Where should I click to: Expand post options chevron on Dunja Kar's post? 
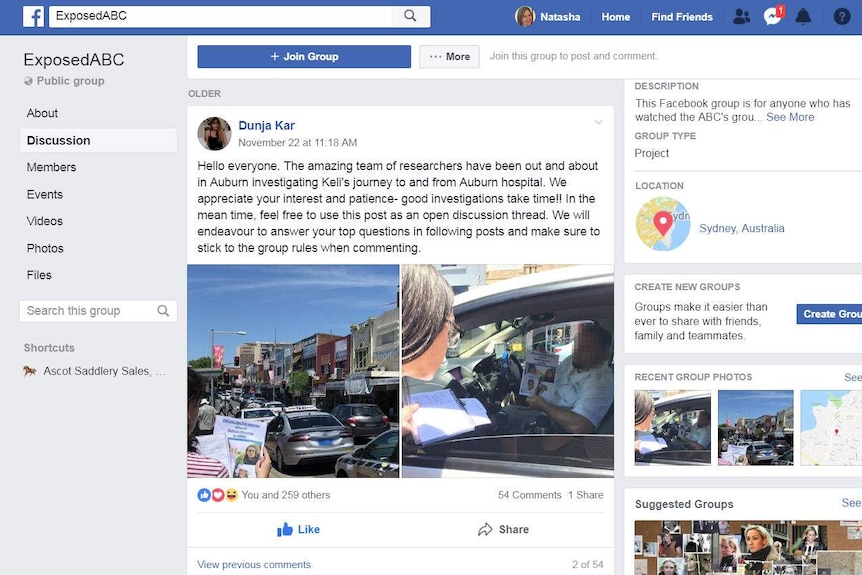tap(599, 122)
